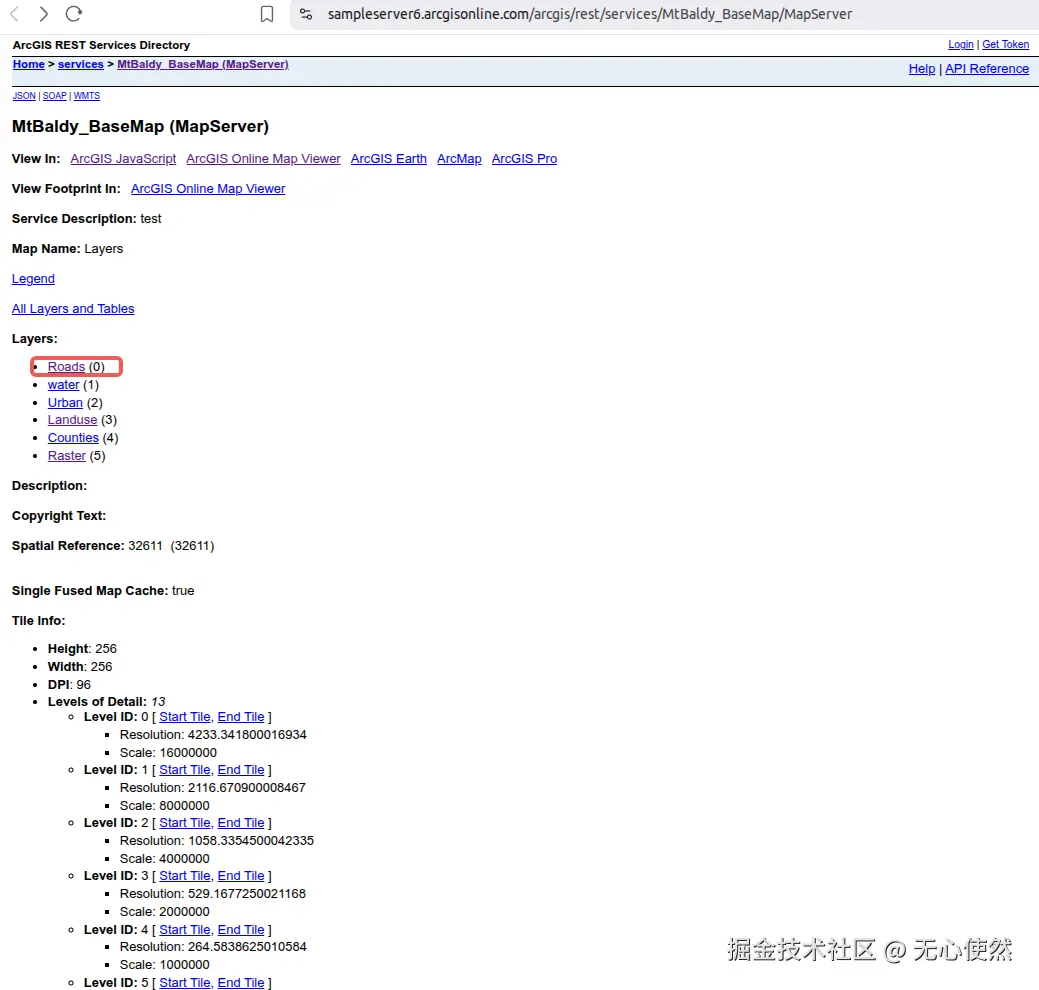Click the Width: 256 tile info
This screenshot has width=1039, height=990.
tap(80, 667)
